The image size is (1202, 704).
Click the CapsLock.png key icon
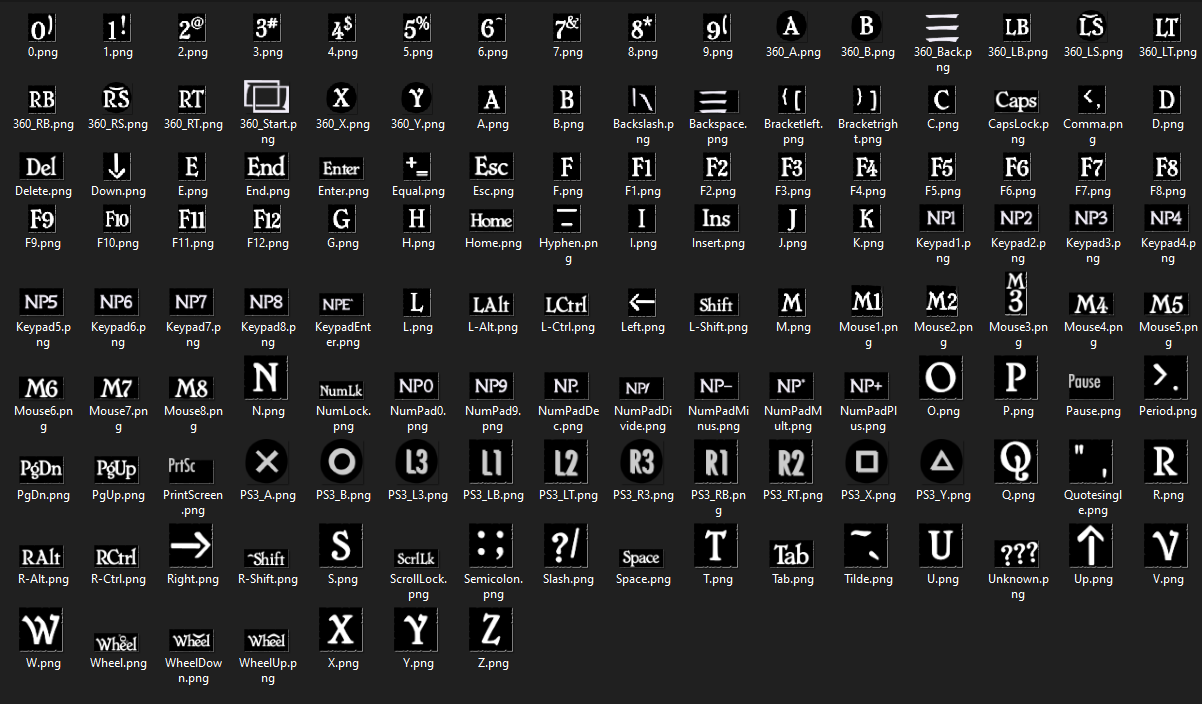click(1016, 100)
